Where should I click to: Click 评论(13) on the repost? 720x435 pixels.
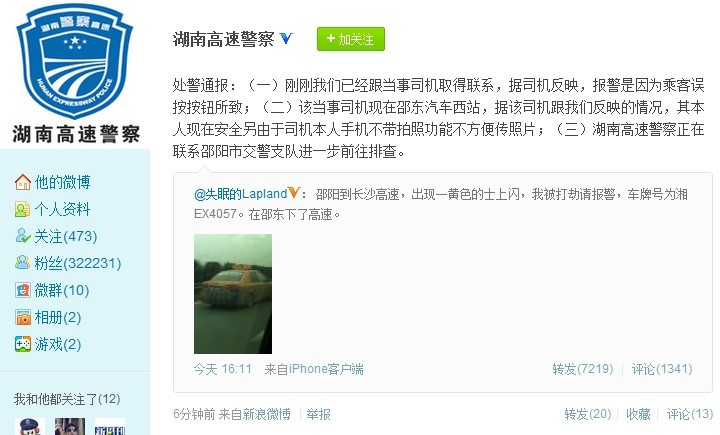tap(690, 414)
